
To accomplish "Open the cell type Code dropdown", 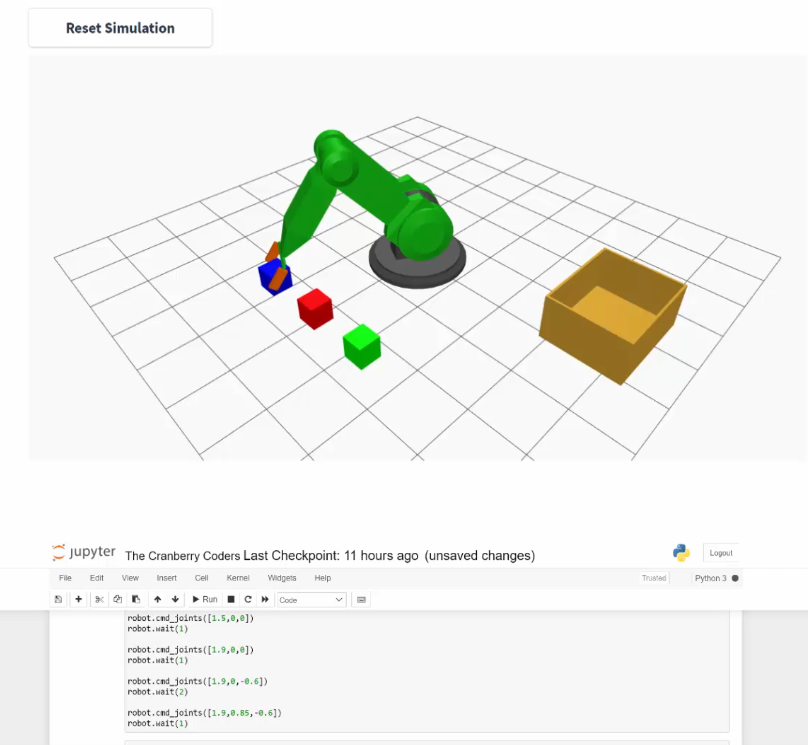I will click(x=311, y=600).
